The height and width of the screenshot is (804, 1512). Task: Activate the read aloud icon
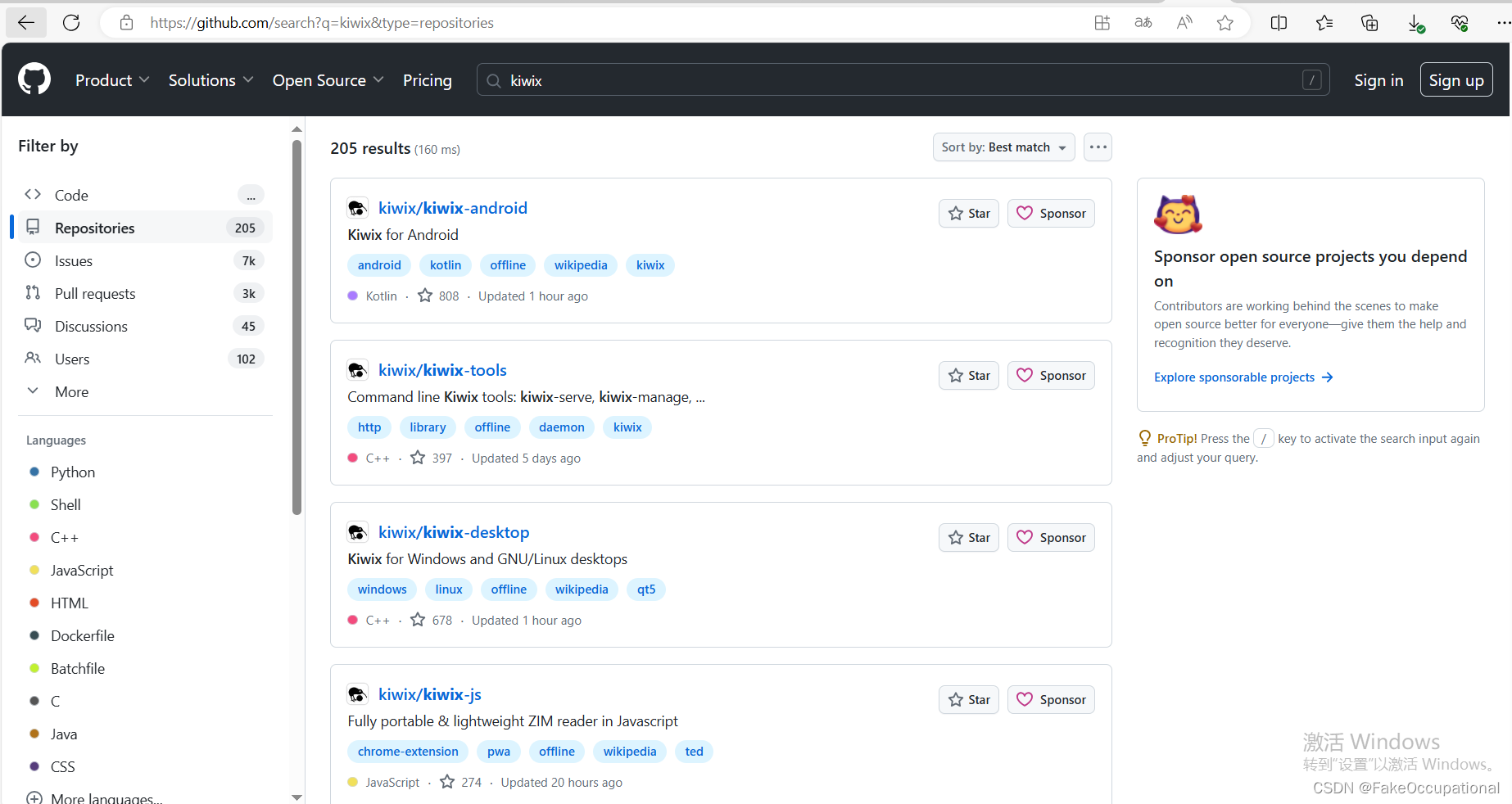point(1184,23)
